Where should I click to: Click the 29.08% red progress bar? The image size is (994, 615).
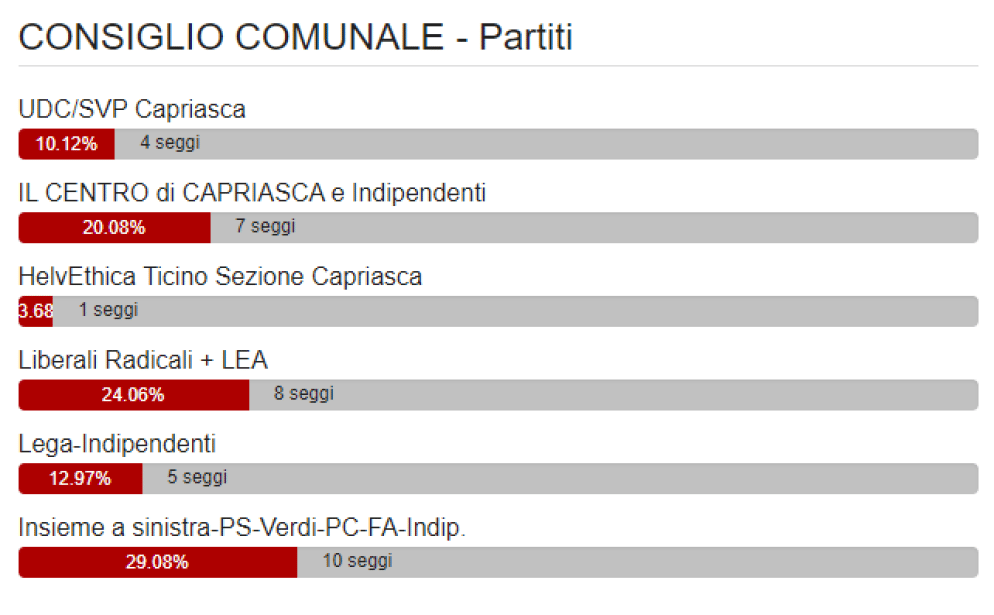click(x=158, y=562)
